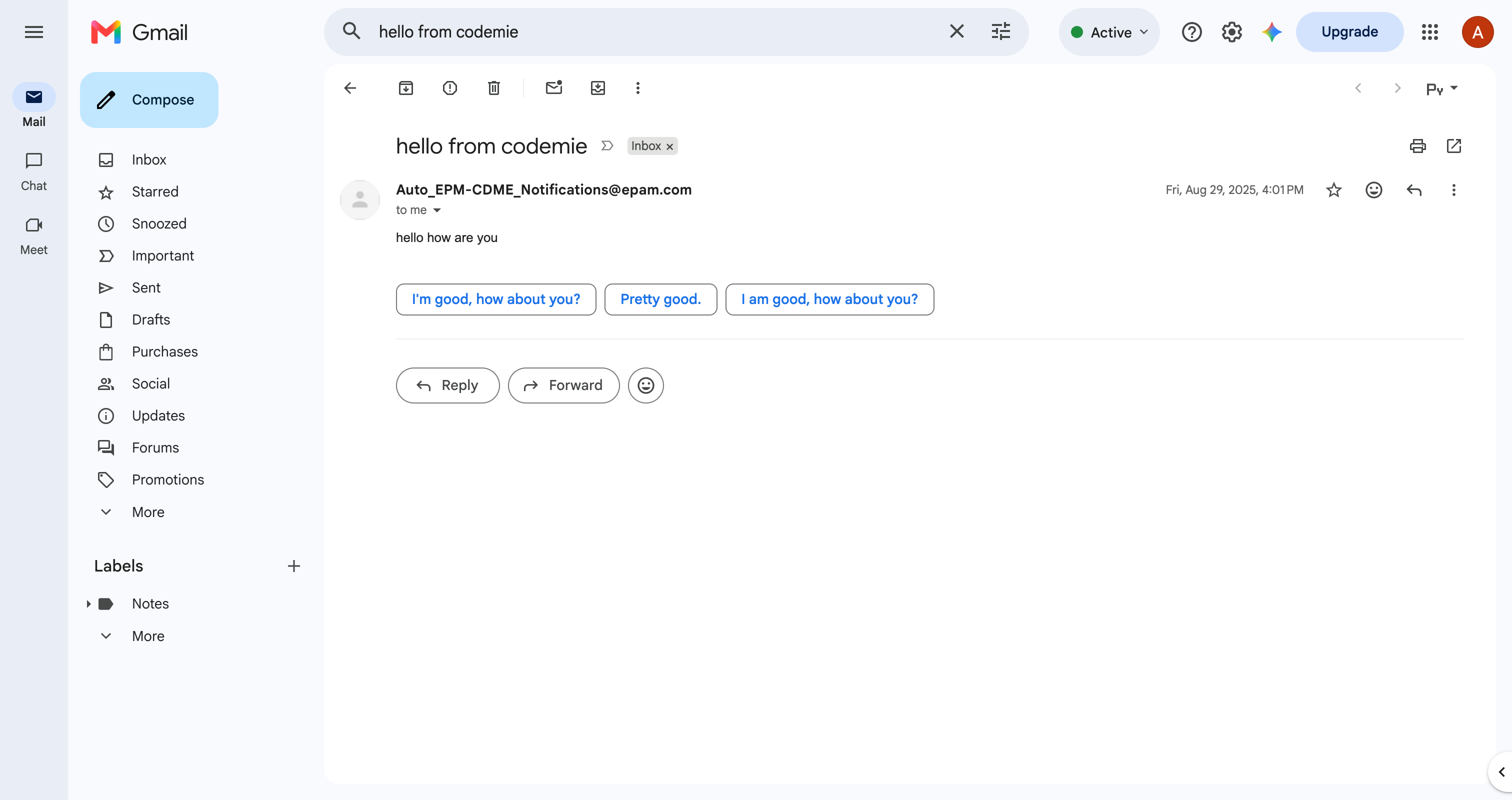
Task: Expand the 'to me' recipient details
Action: tap(436, 210)
